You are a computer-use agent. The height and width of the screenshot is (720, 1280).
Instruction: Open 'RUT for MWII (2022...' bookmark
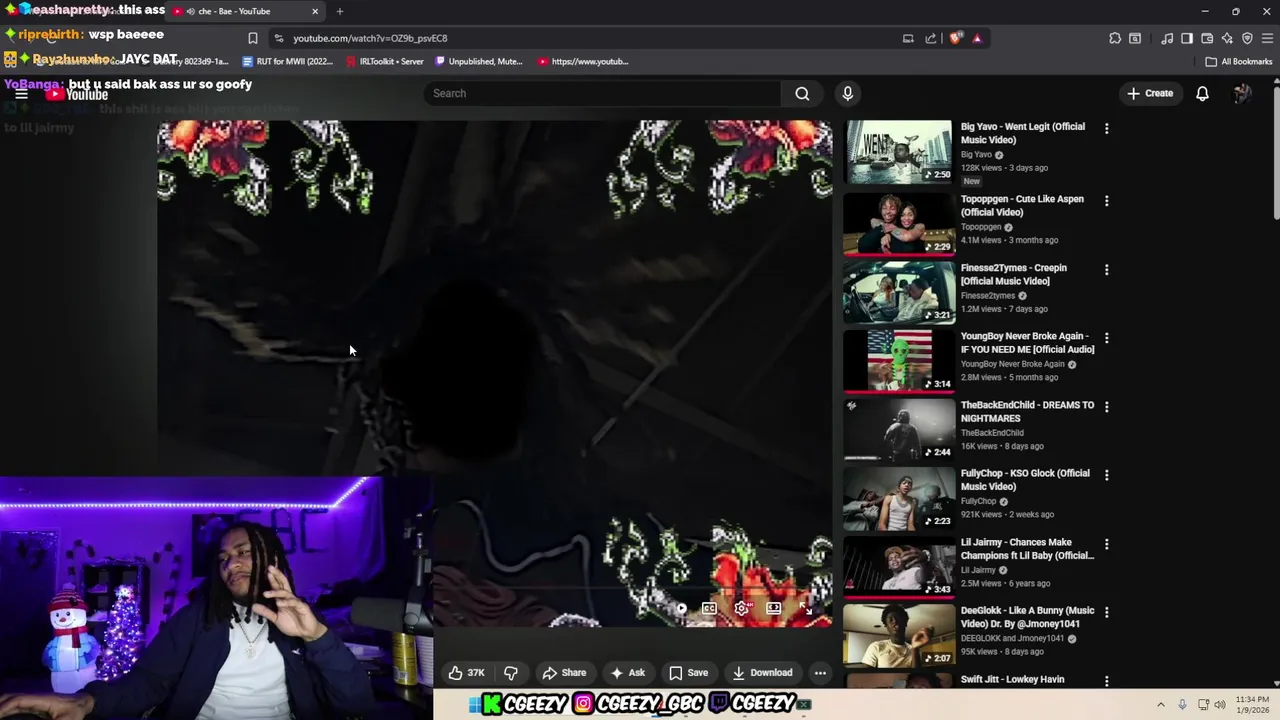[288, 61]
